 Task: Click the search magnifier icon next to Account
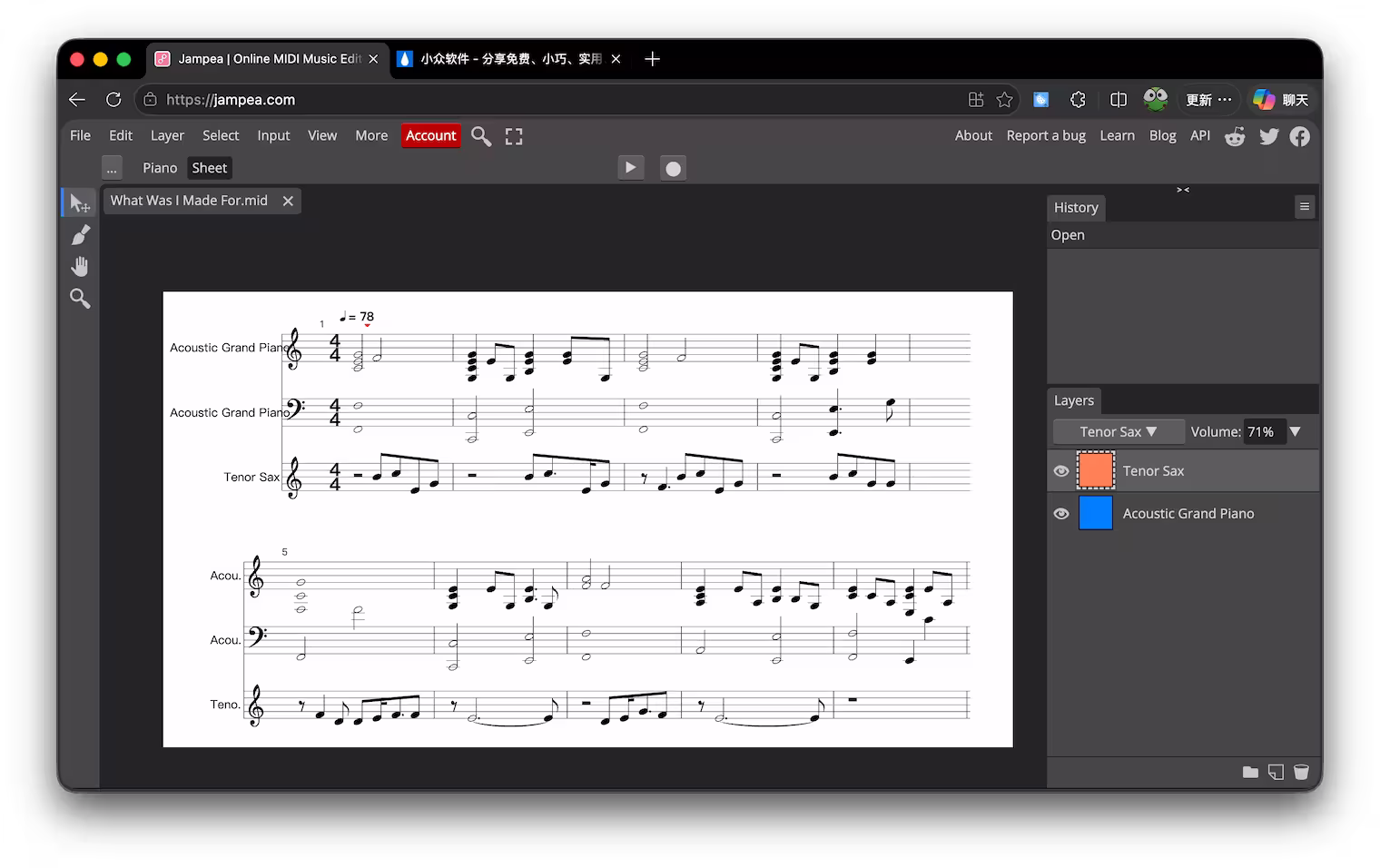pyautogui.click(x=481, y=136)
